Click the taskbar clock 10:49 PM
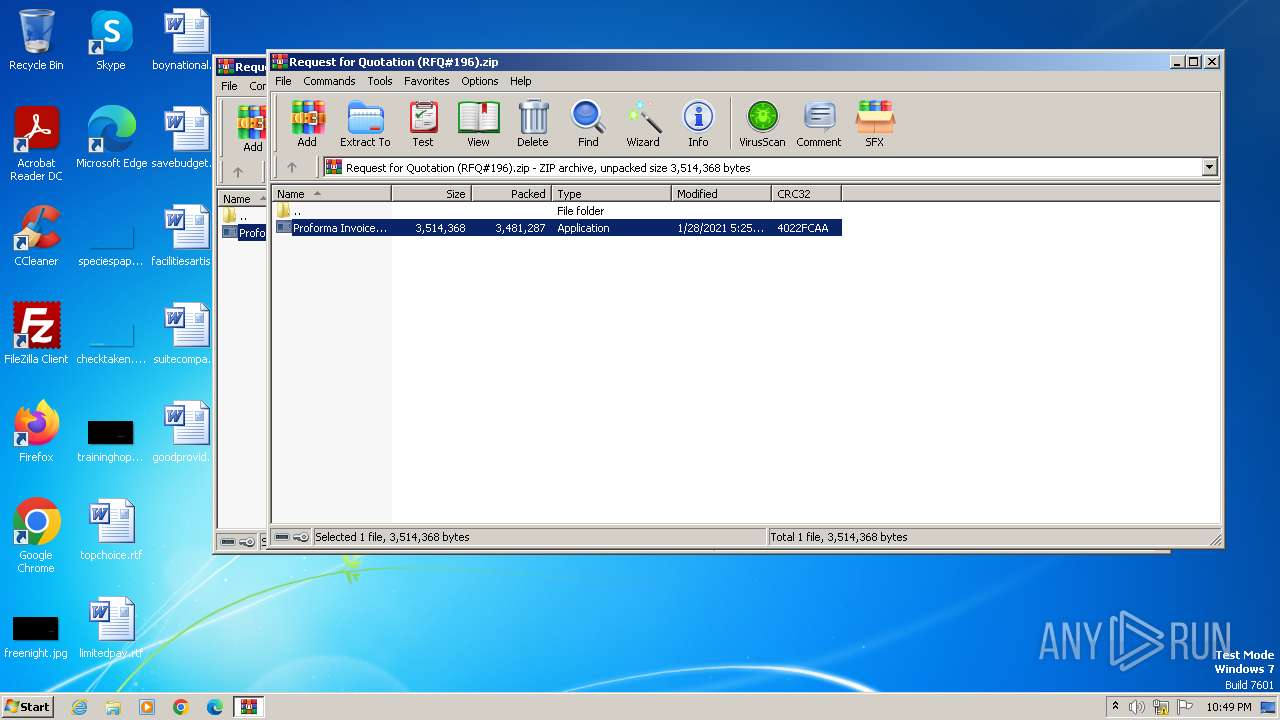The height and width of the screenshot is (720, 1280). 1228,707
